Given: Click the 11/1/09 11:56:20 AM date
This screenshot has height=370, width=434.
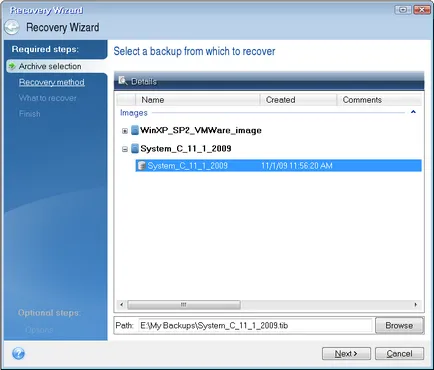Looking at the screenshot, I should 297,166.
